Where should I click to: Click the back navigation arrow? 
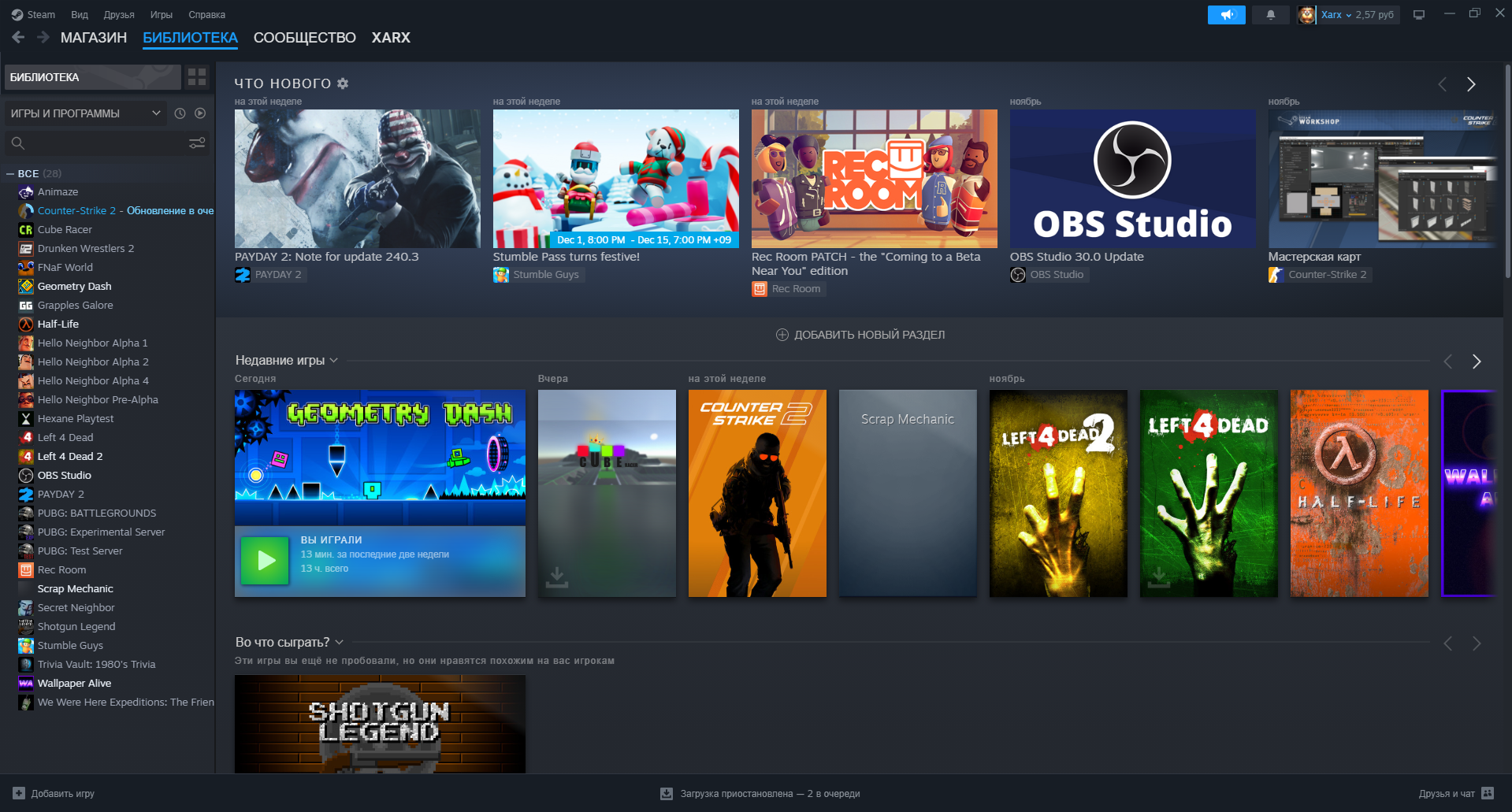pos(18,37)
